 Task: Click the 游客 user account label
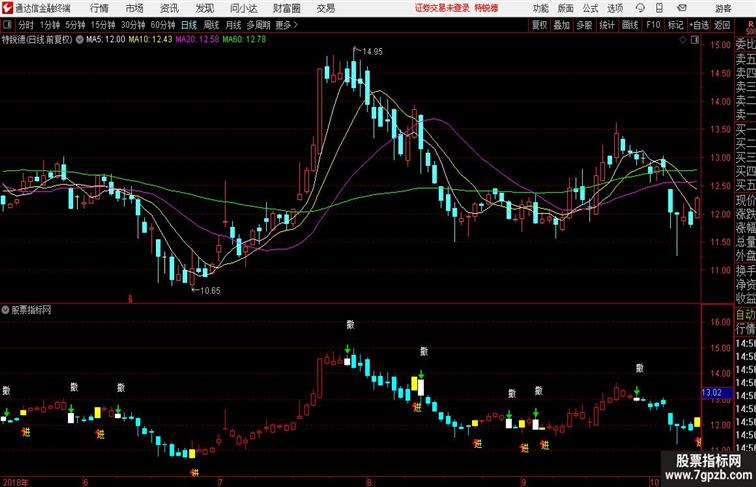(x=723, y=8)
